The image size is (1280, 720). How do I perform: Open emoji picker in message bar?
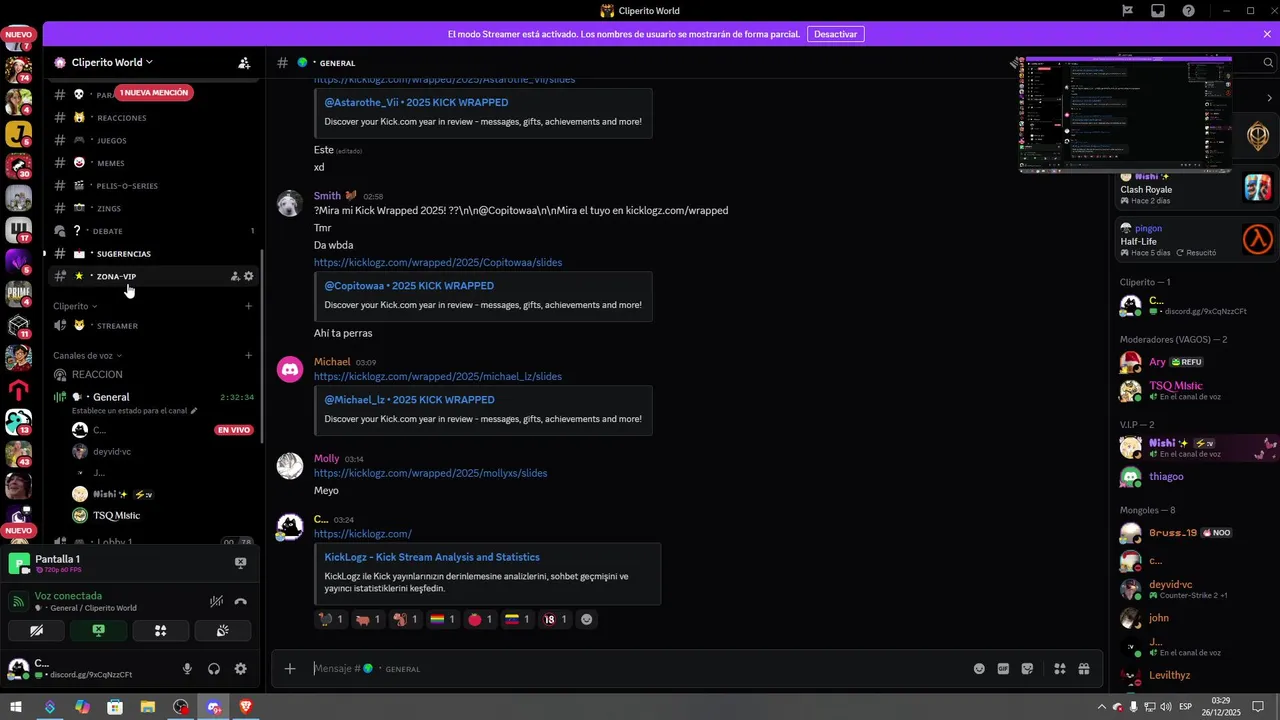coord(979,669)
